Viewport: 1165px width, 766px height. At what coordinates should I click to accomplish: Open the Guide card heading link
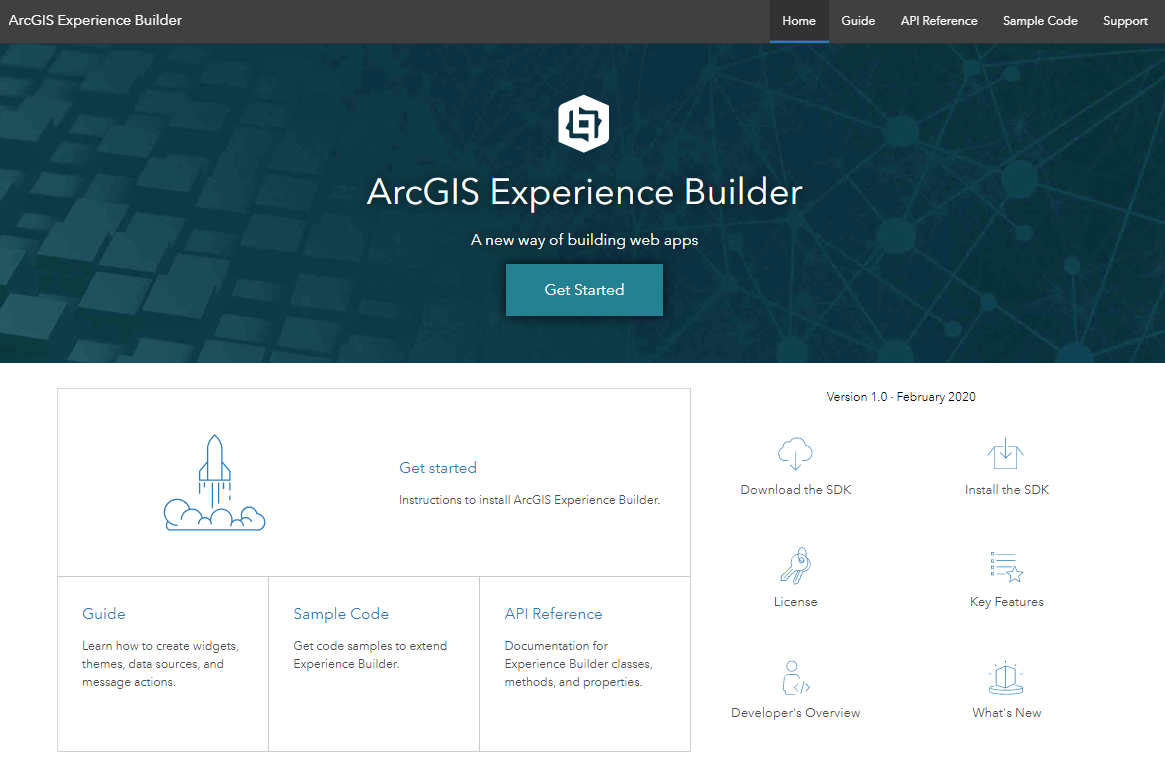pos(103,614)
